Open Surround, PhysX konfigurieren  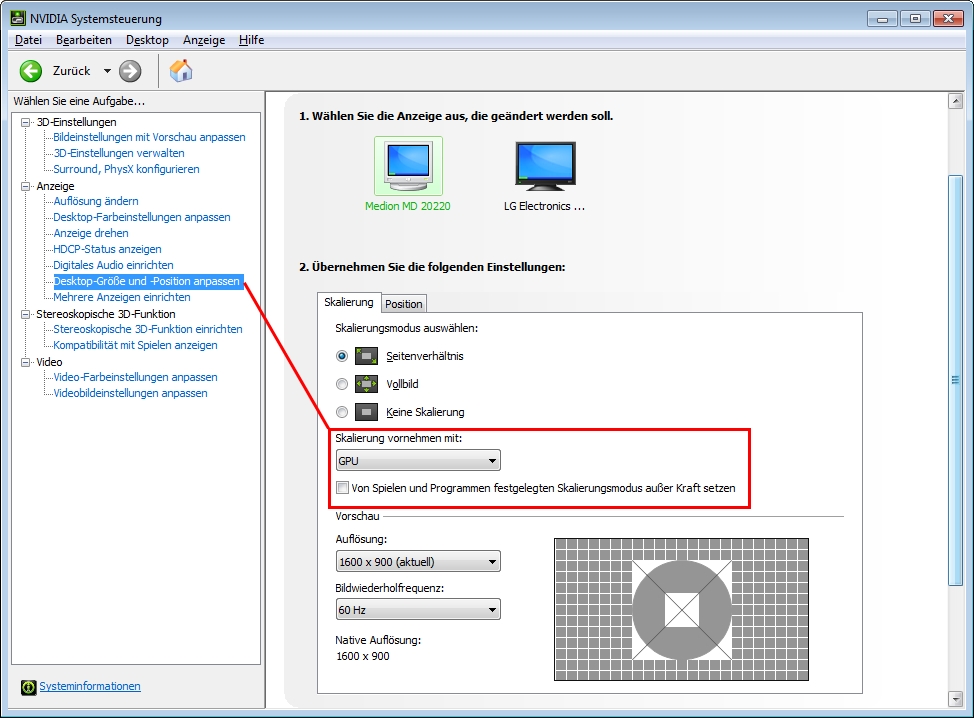[x=126, y=169]
